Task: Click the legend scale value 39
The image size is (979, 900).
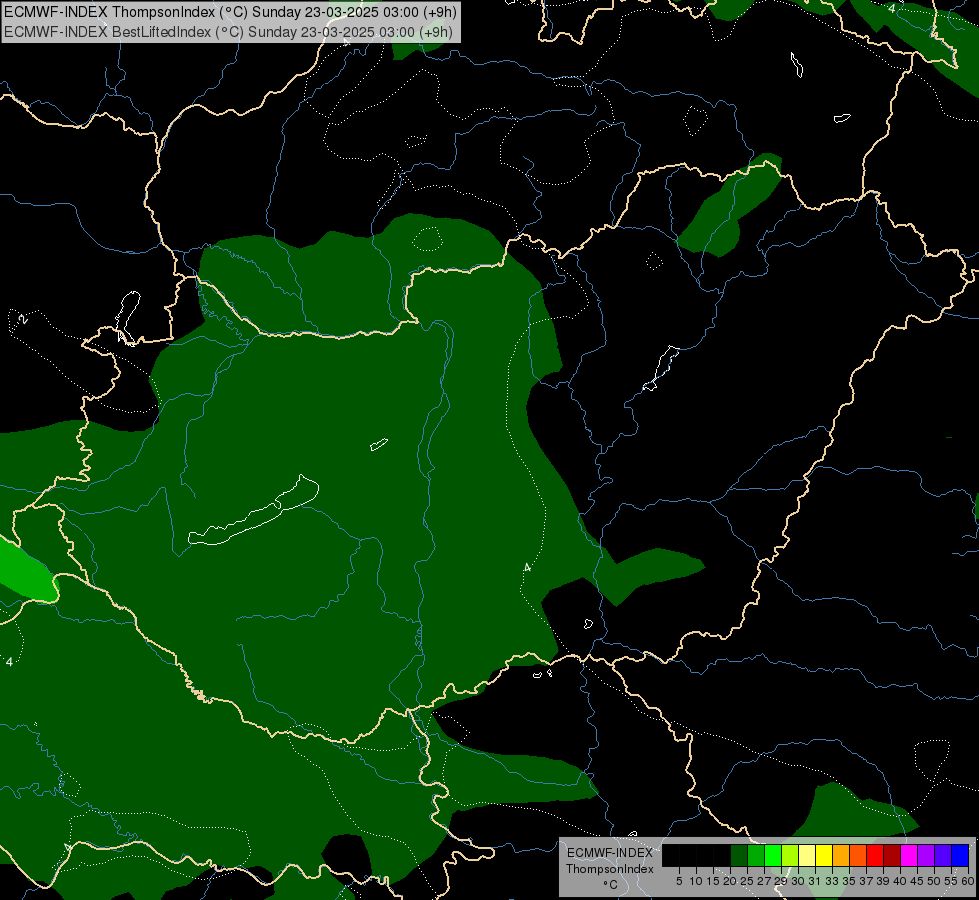Action: click(x=883, y=881)
